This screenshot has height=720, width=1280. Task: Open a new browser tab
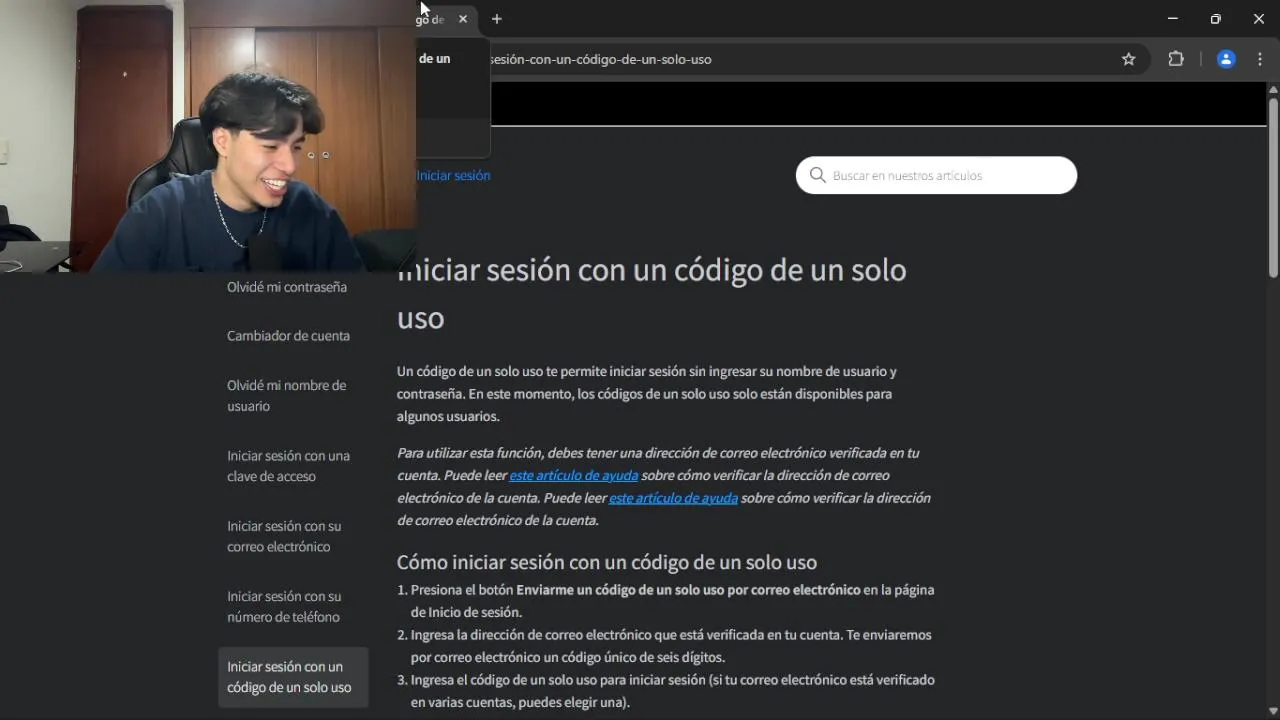click(496, 19)
